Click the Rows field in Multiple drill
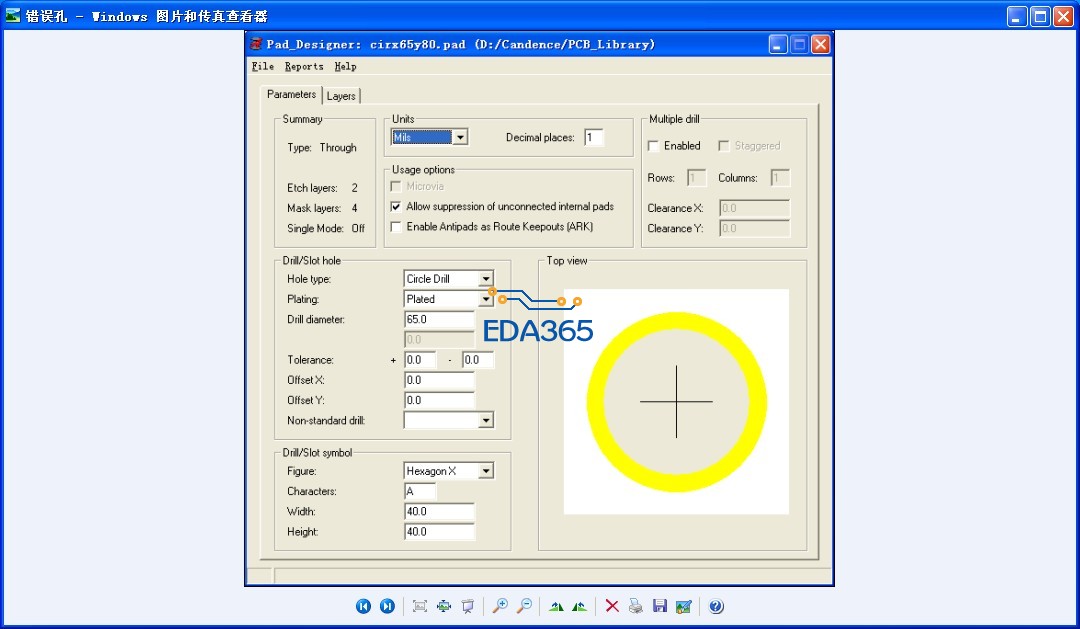1080x629 pixels. point(696,178)
